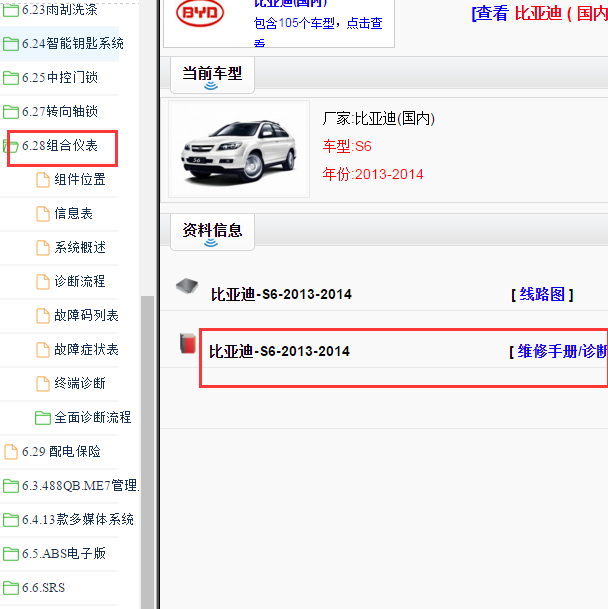Click the BYD brand logo
608x609 pixels.
200,13
